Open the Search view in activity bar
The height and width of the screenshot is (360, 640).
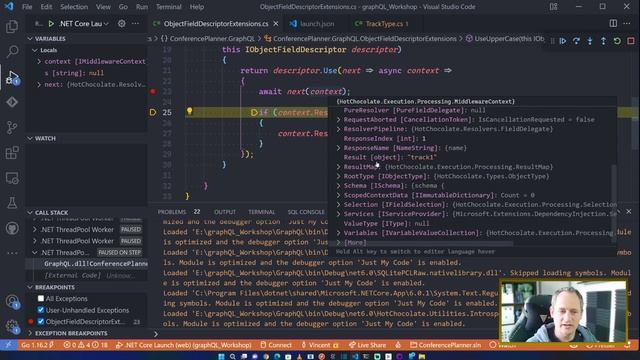pos(12,52)
